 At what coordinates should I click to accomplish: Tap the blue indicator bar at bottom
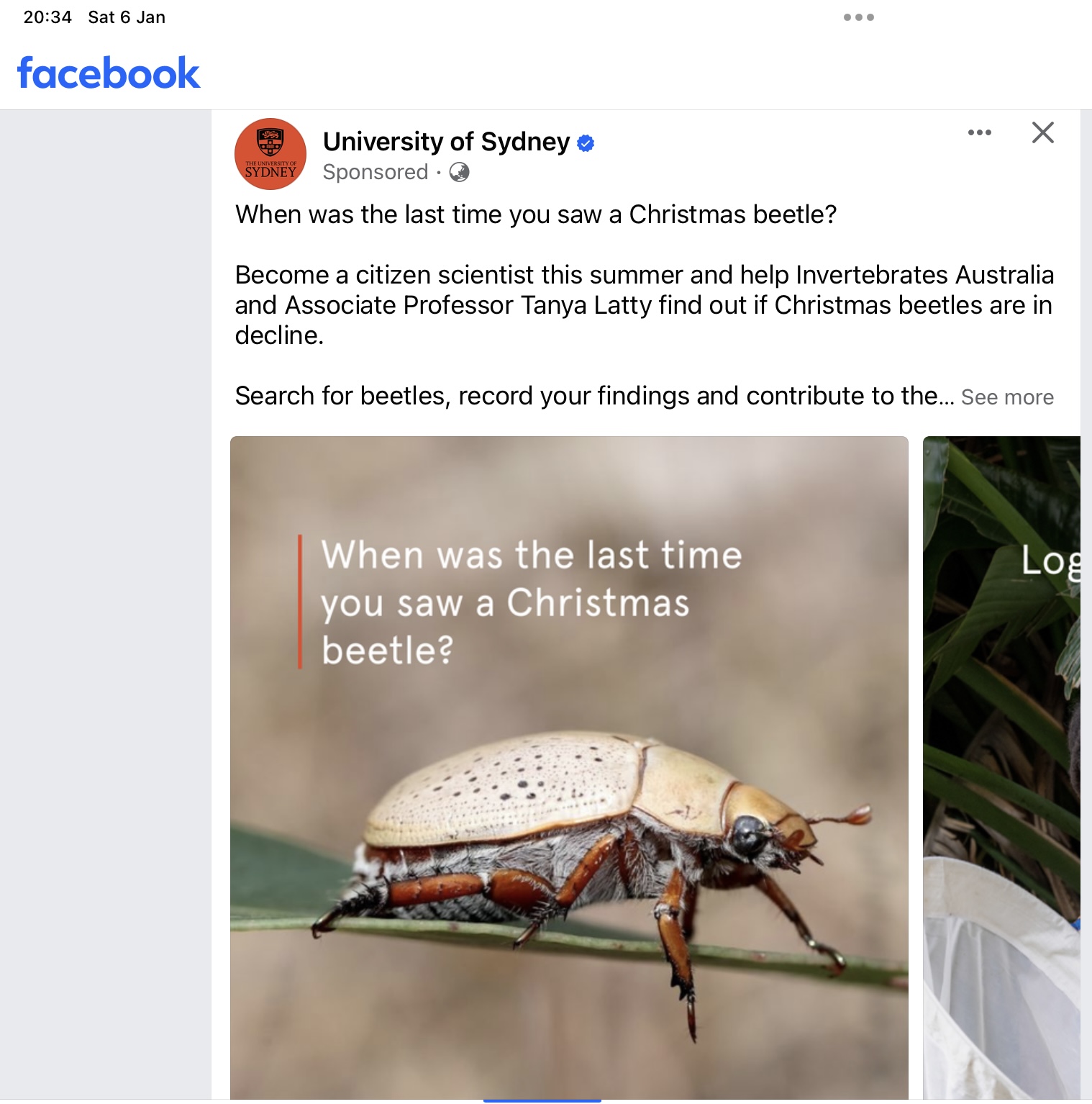542,1100
